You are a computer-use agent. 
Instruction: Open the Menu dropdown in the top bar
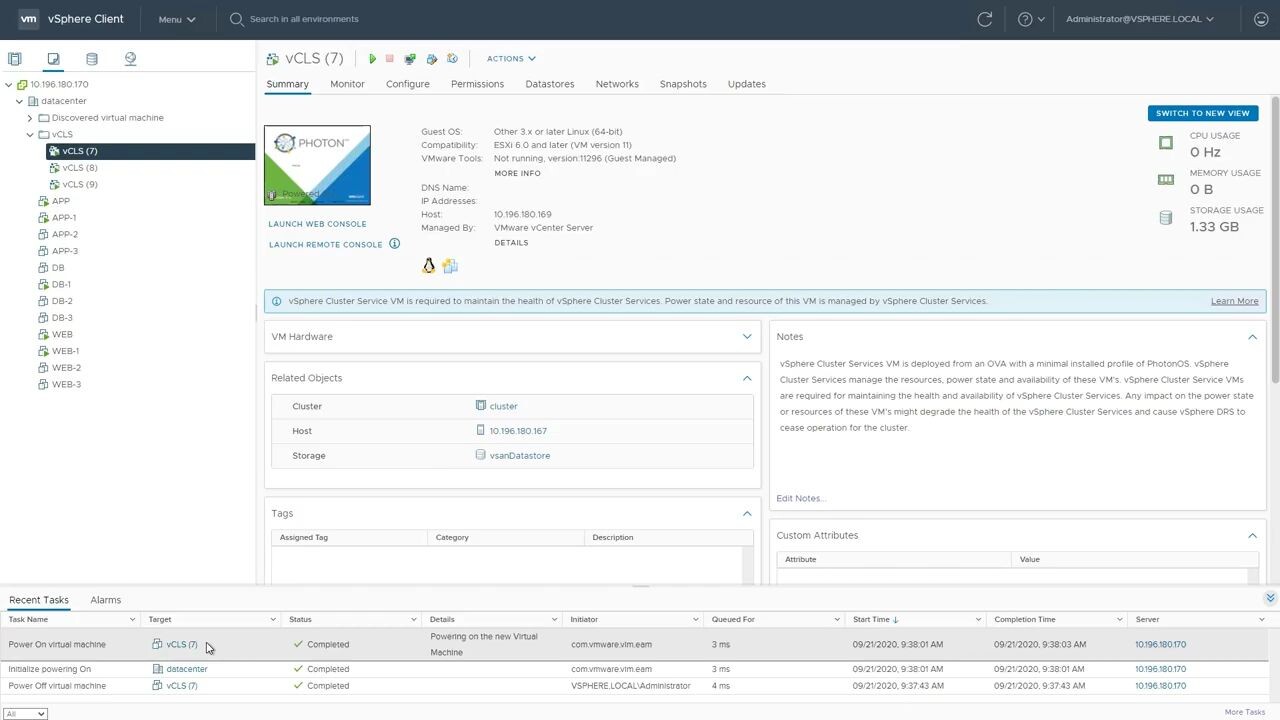[176, 18]
